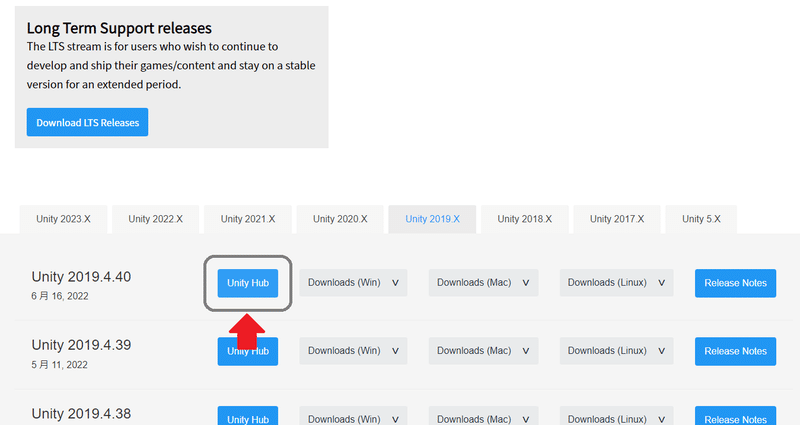Click Unity Hub for Unity 2019.4.39
The image size is (800, 425).
coord(248,351)
